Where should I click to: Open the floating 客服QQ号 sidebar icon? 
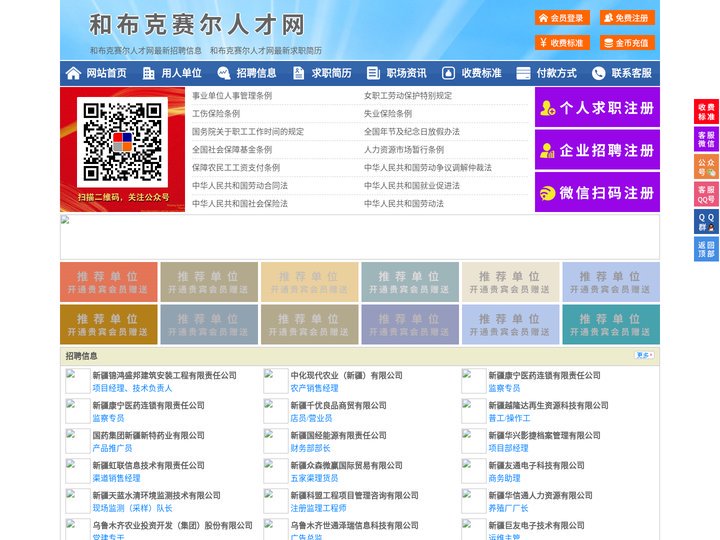click(706, 194)
